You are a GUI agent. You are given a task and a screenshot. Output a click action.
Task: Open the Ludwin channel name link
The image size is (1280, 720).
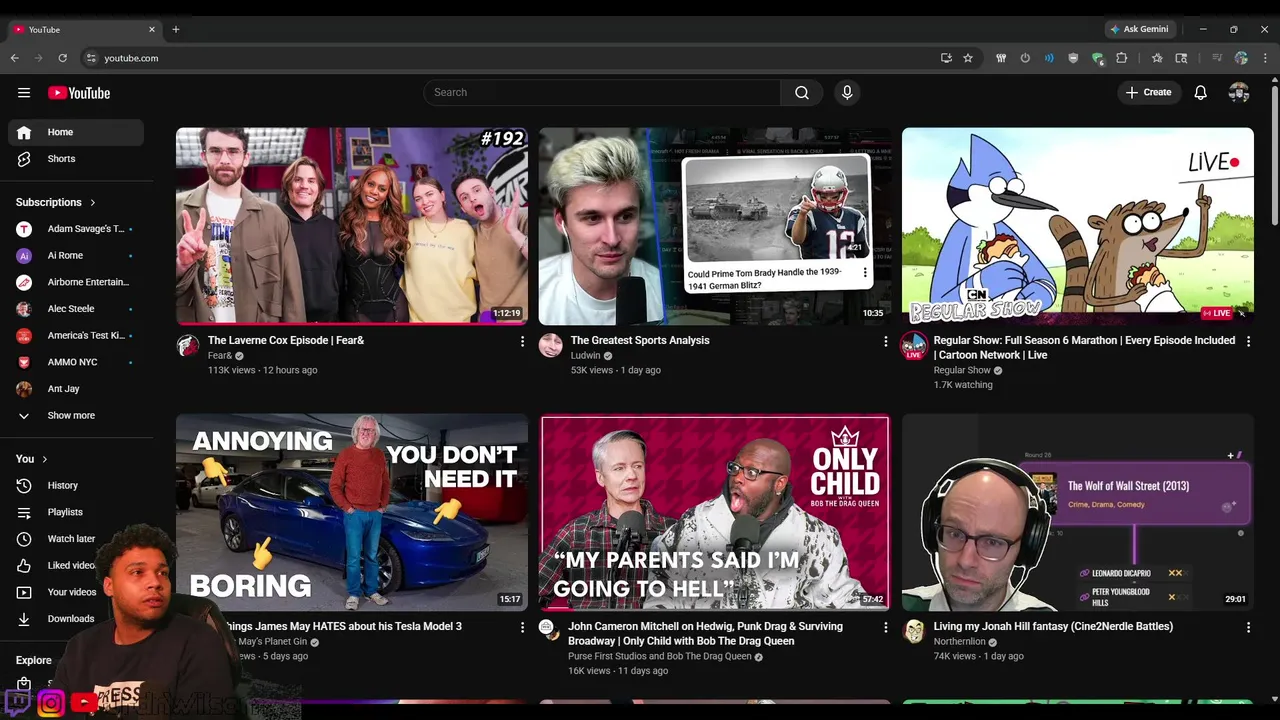[x=585, y=356]
